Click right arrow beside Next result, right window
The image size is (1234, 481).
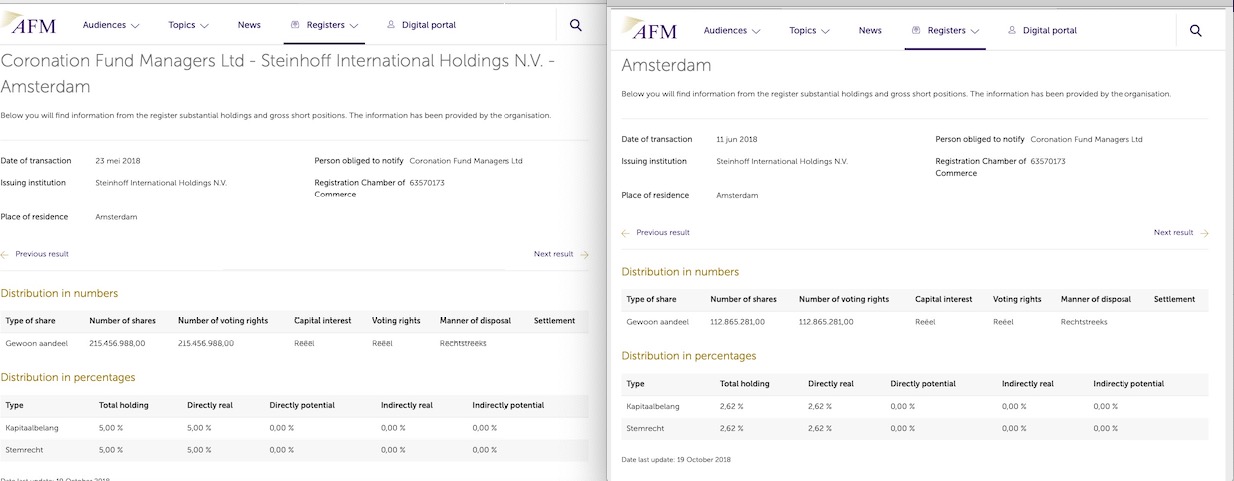(1204, 233)
